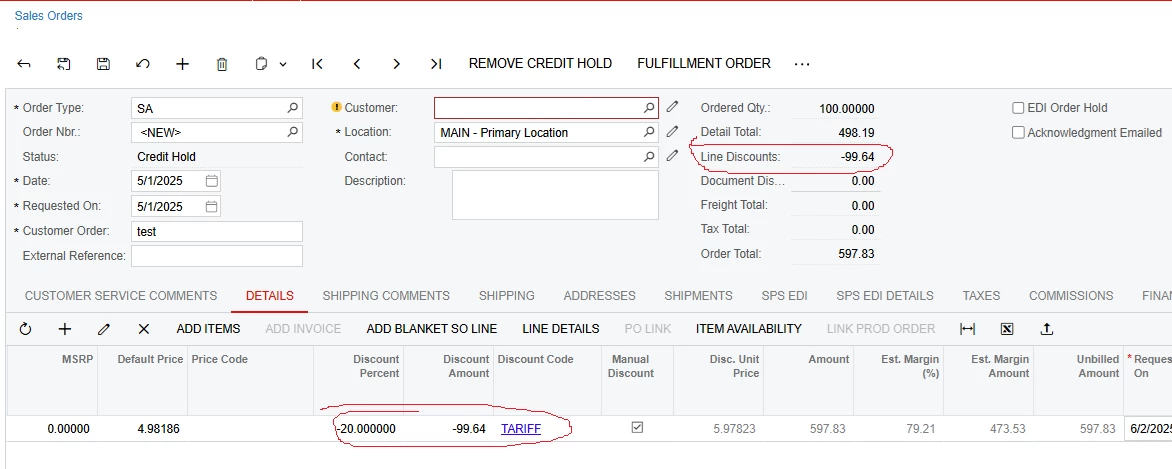Go to the previous record icon
Image resolution: width=1172 pixels, height=469 pixels.
click(357, 64)
